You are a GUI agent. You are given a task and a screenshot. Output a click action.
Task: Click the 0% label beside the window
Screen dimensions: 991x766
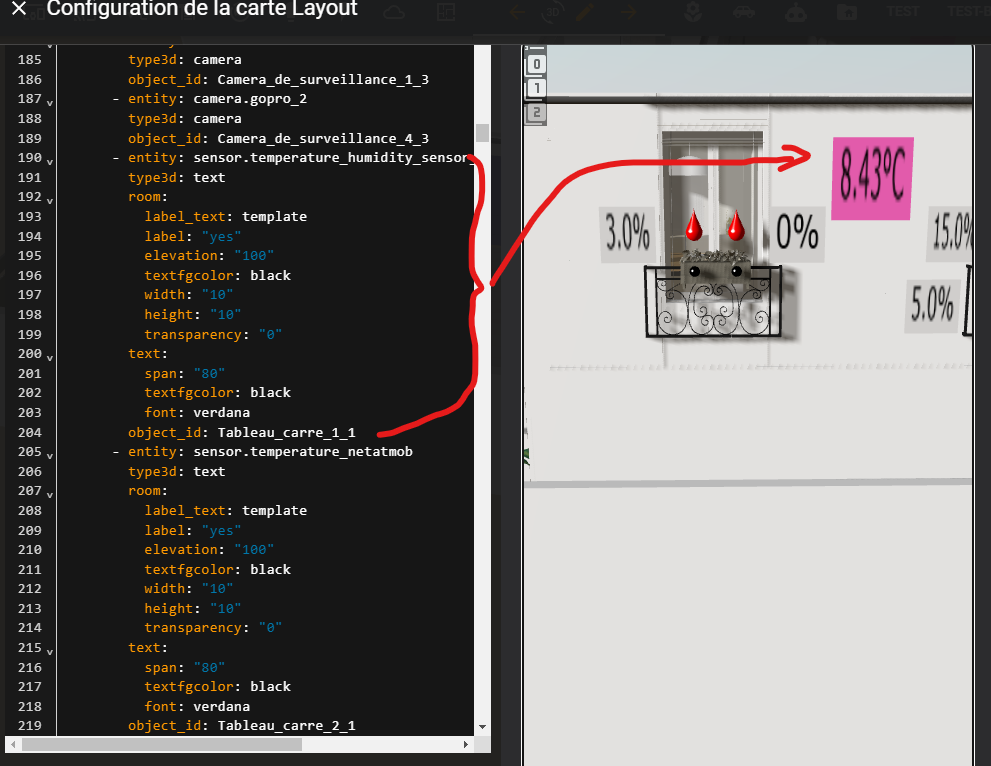coord(797,235)
